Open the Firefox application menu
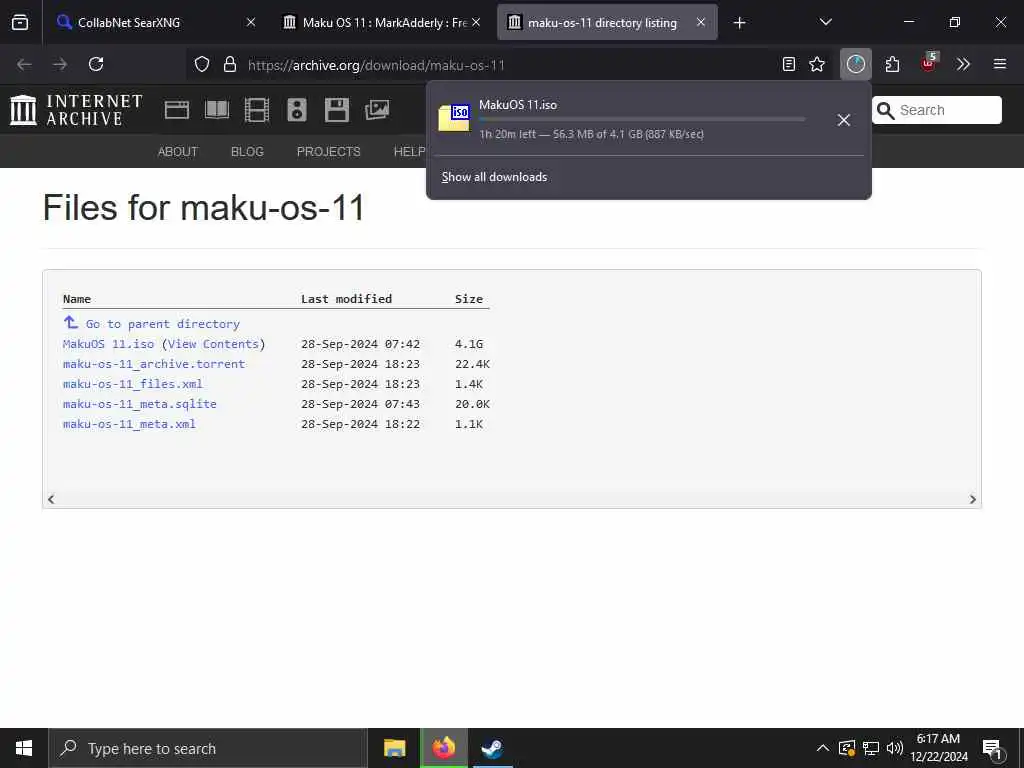The height and width of the screenshot is (768, 1024). coord(1000,64)
